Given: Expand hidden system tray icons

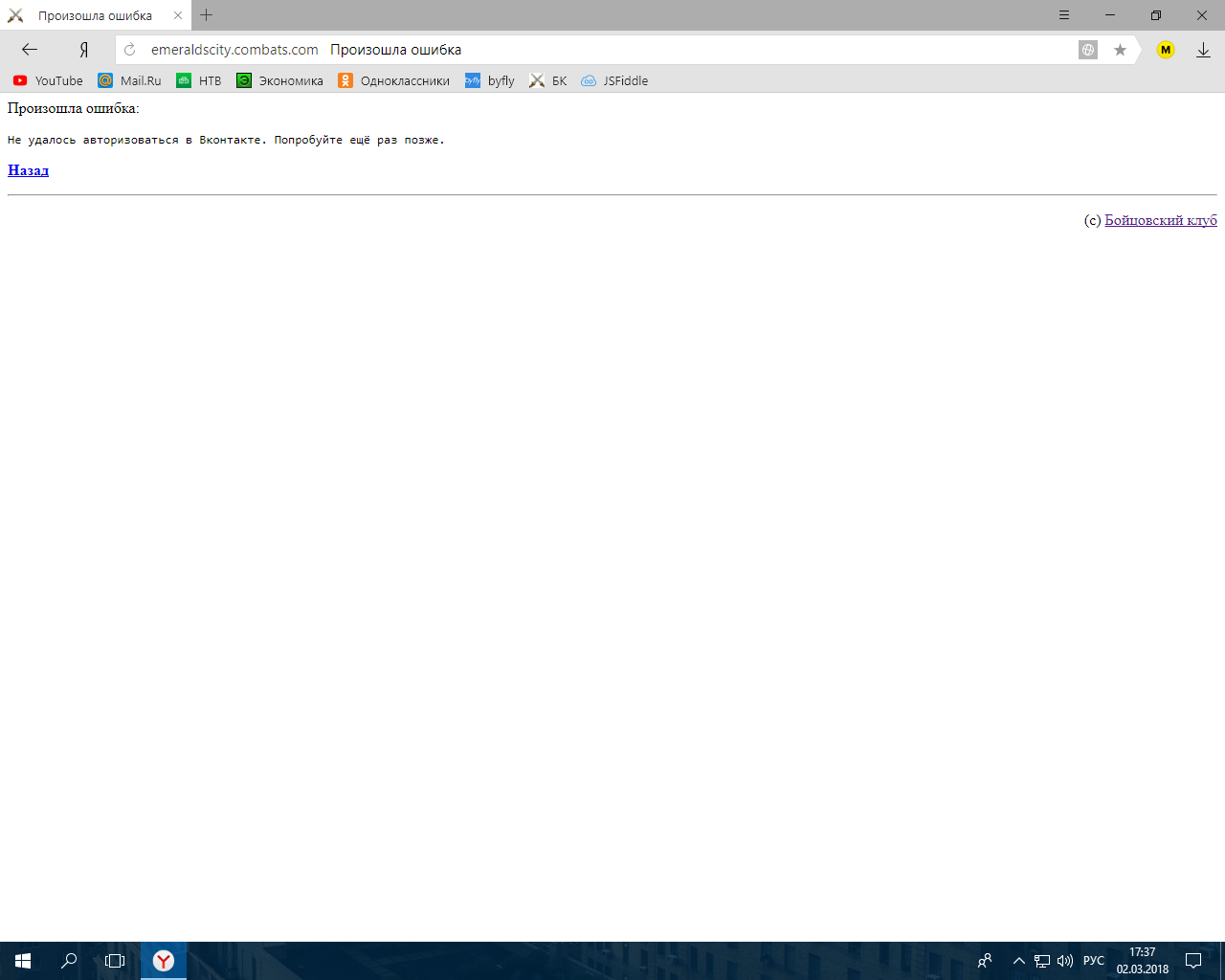Looking at the screenshot, I should coord(1019,961).
